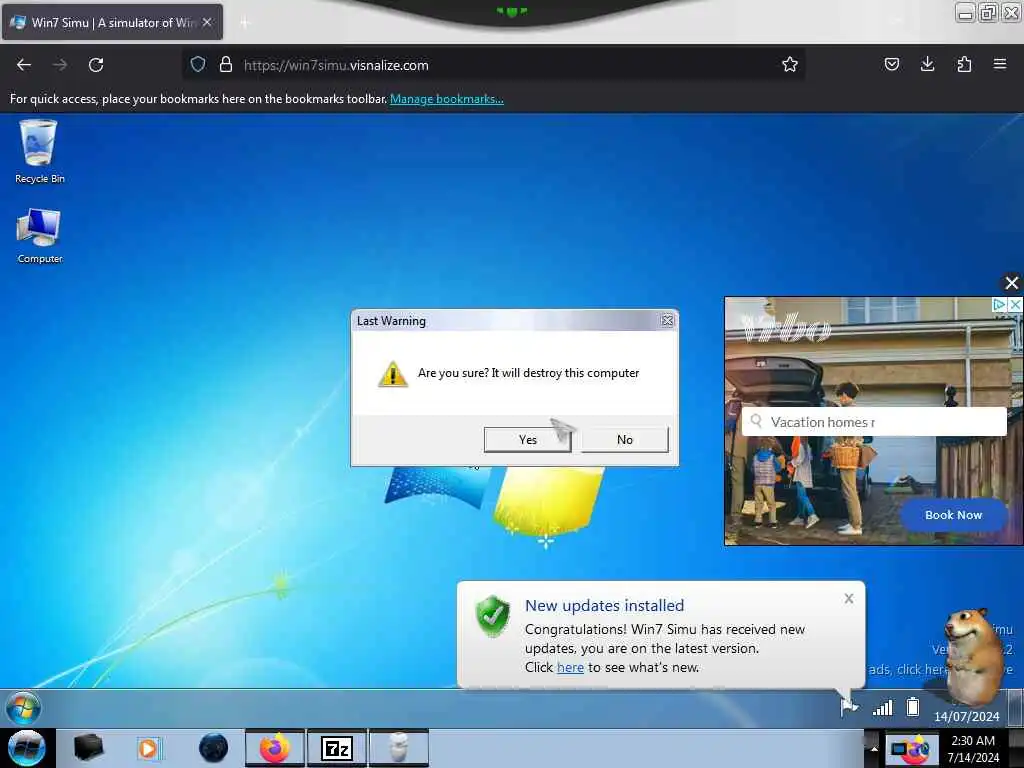
Task: Click Yes in the Last Warning dialog
Action: pyautogui.click(x=527, y=440)
